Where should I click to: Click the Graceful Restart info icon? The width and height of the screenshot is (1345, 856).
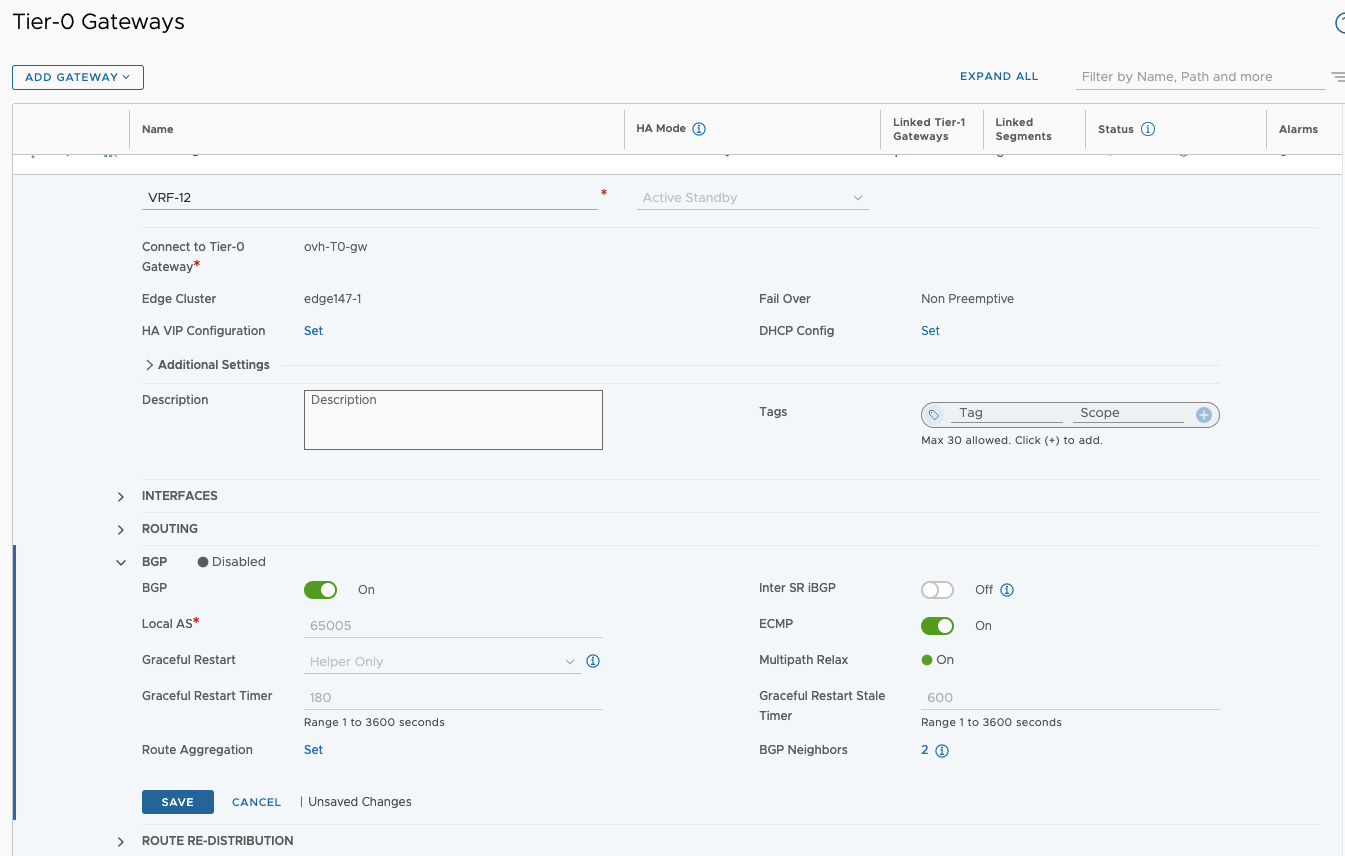593,661
